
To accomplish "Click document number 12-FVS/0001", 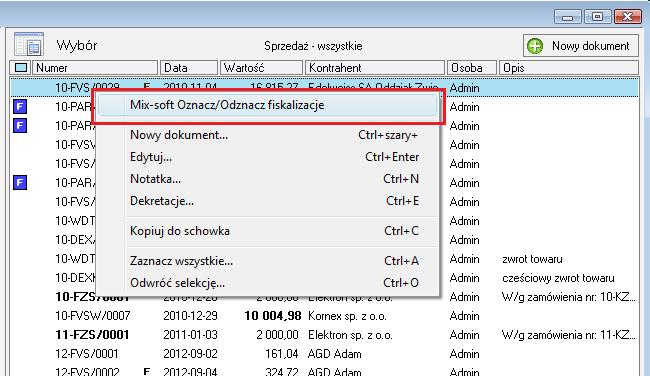I will pyautogui.click(x=87, y=354).
